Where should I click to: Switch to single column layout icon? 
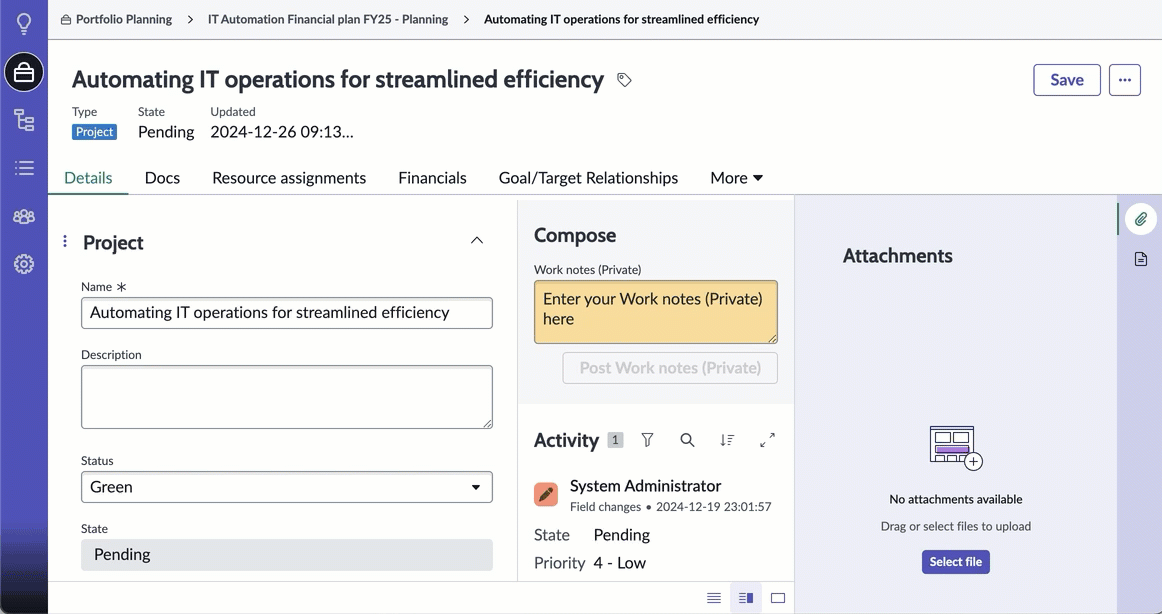coord(714,598)
